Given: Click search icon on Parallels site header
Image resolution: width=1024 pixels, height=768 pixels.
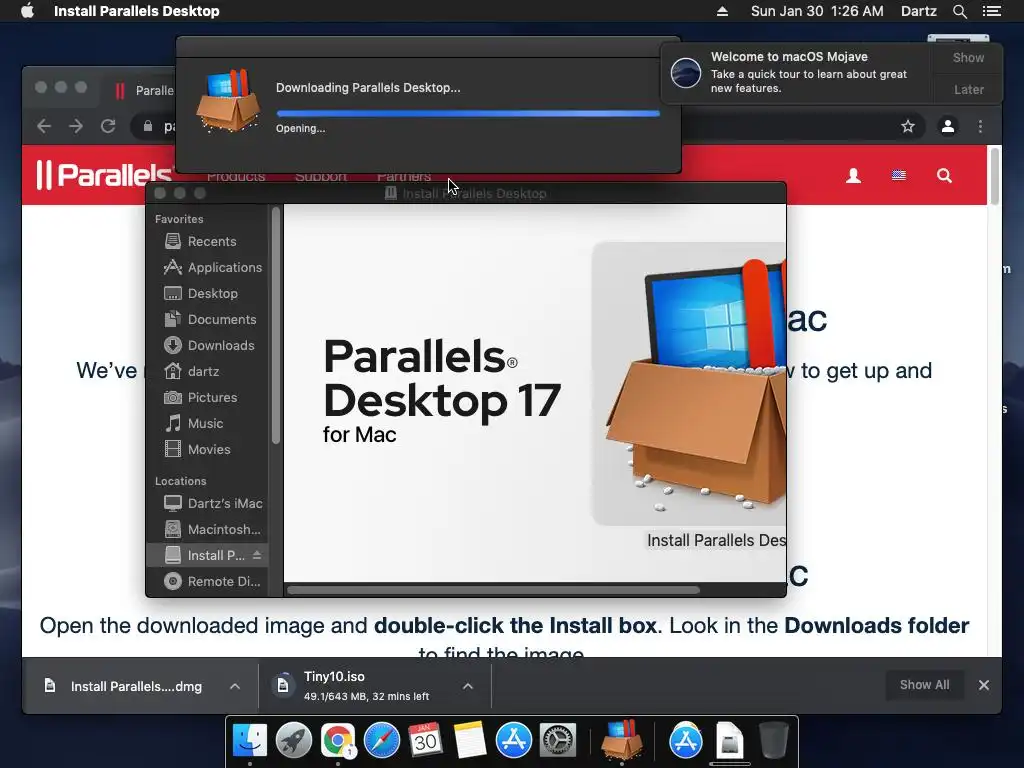Looking at the screenshot, I should pyautogui.click(x=944, y=176).
